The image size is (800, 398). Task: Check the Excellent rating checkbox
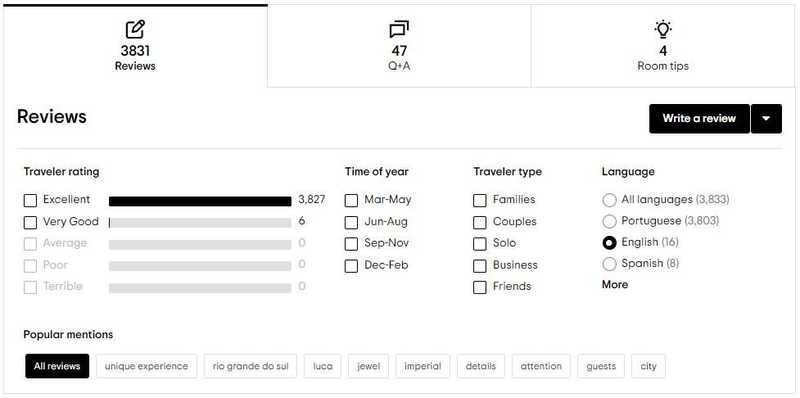click(31, 201)
